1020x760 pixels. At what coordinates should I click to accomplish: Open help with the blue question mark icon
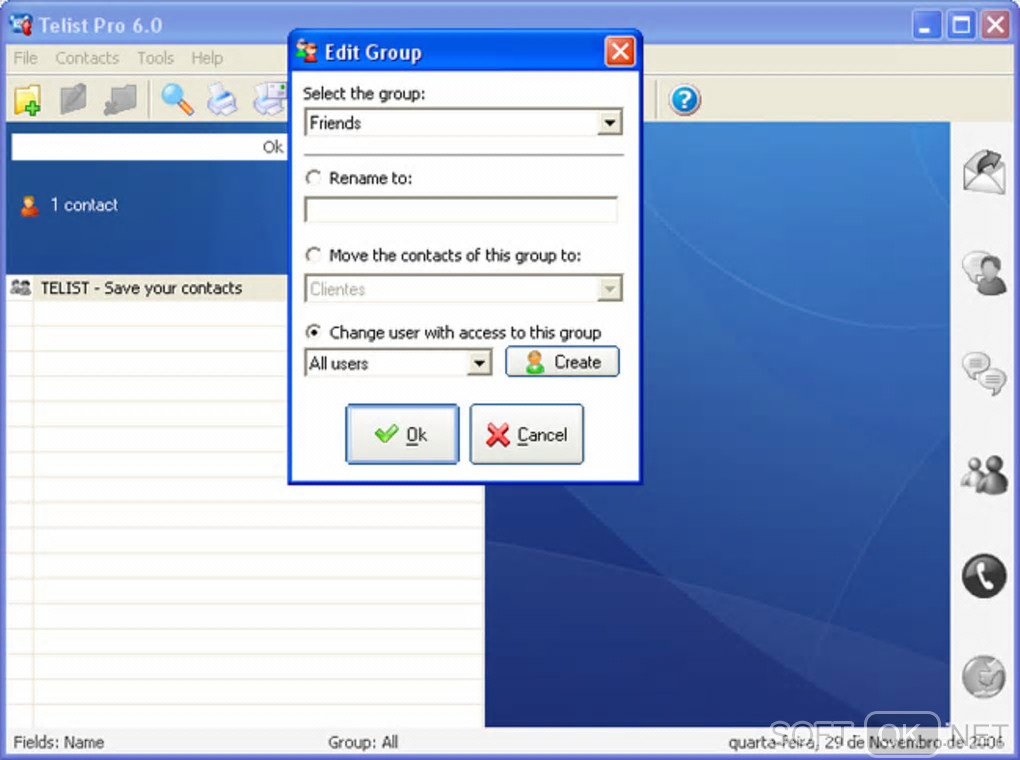tap(684, 100)
